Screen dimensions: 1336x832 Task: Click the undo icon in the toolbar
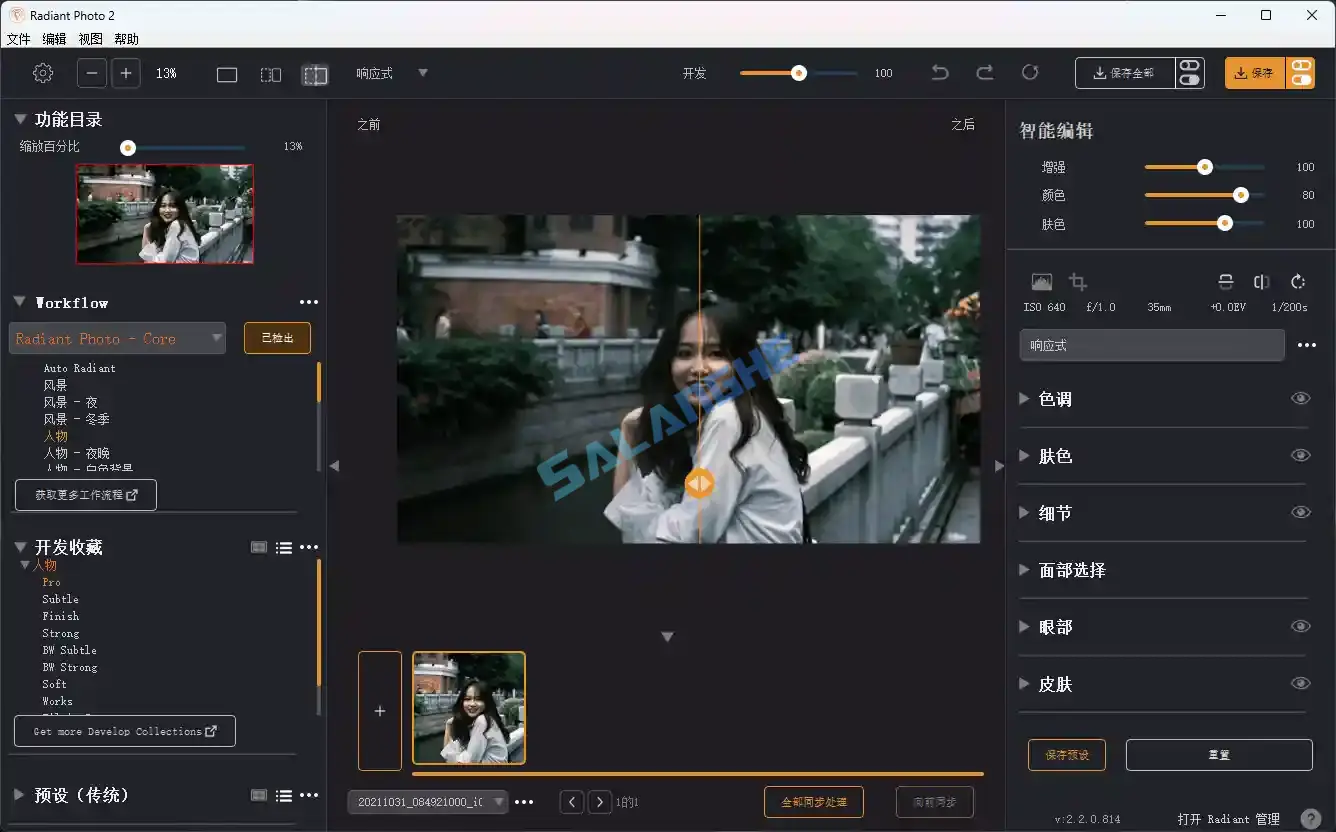[x=939, y=72]
